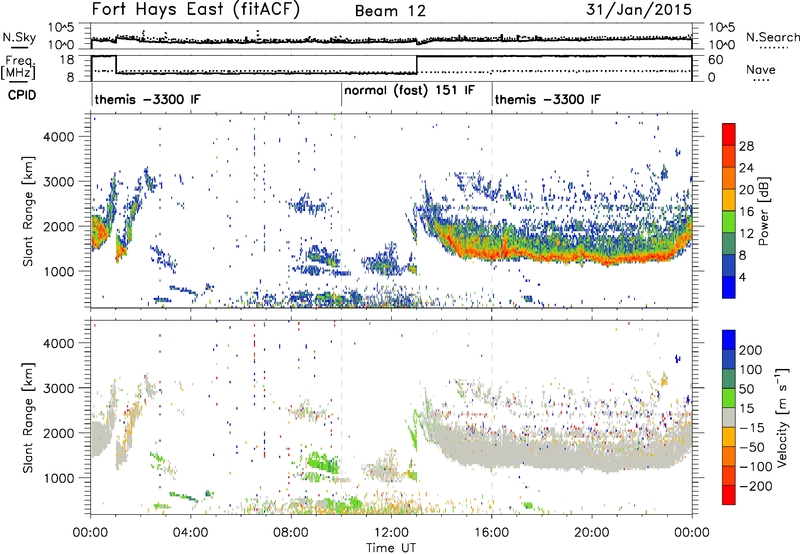Click the 'N.Search' legend label
This screenshot has height=554, width=800.
772,37
